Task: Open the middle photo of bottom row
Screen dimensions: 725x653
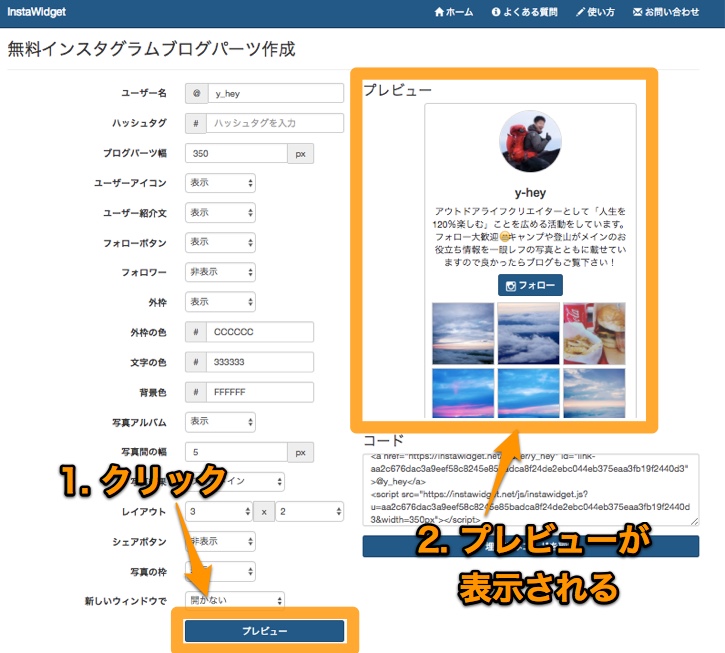Action: click(x=529, y=393)
